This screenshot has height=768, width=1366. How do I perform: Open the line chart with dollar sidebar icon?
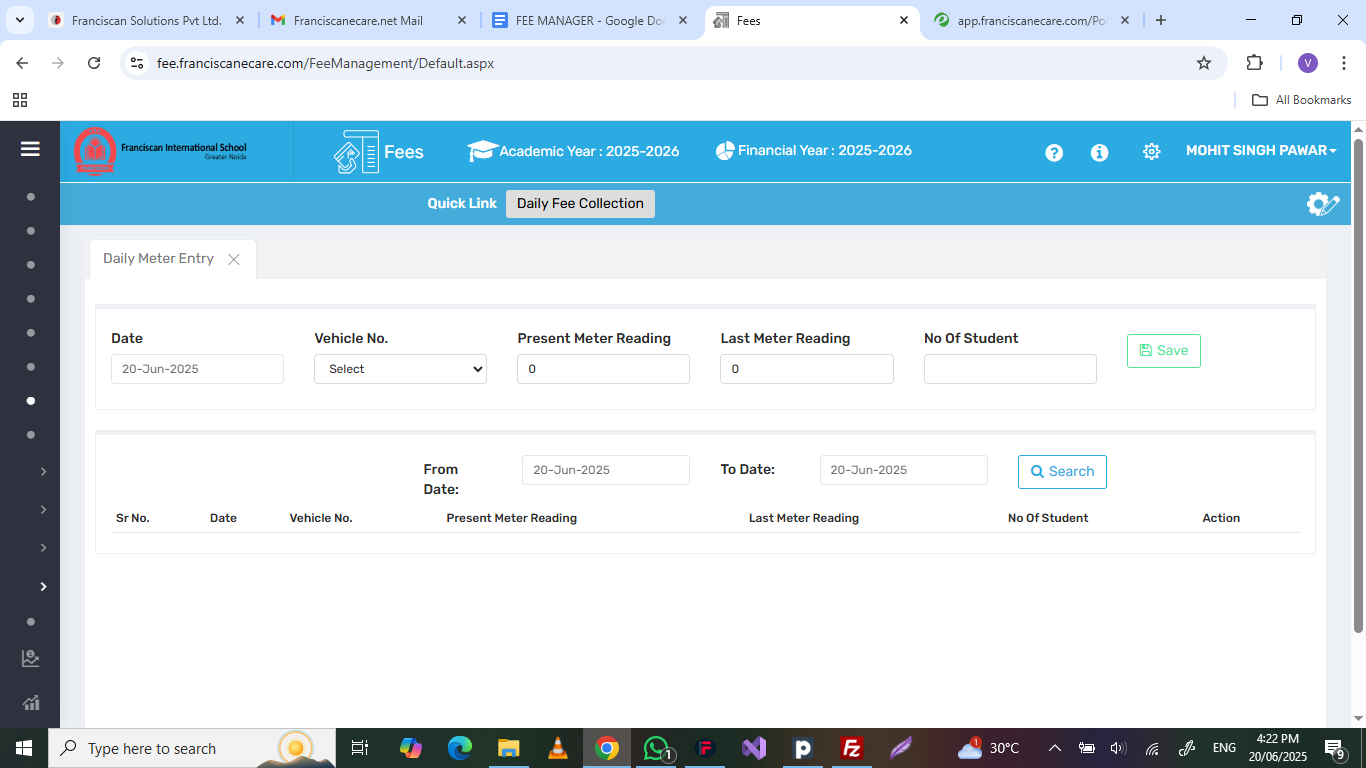click(30, 658)
